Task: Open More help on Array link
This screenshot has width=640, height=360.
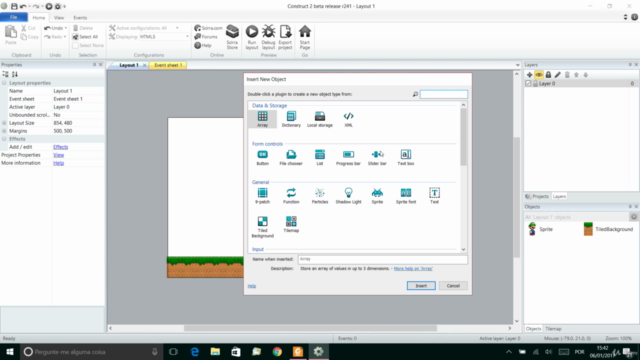Action: coord(413,269)
